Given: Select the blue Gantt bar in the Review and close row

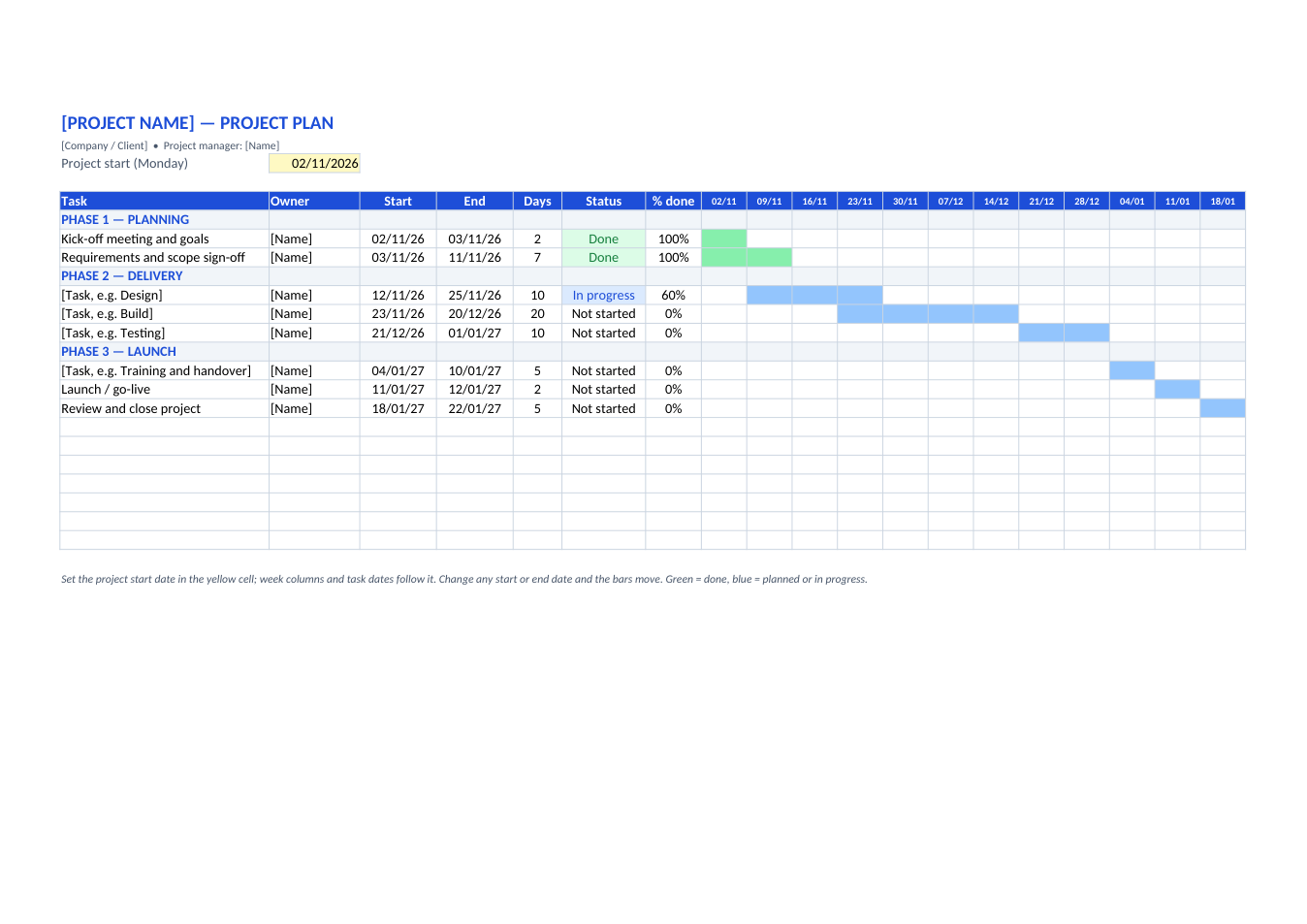Looking at the screenshot, I should coord(1223,408).
